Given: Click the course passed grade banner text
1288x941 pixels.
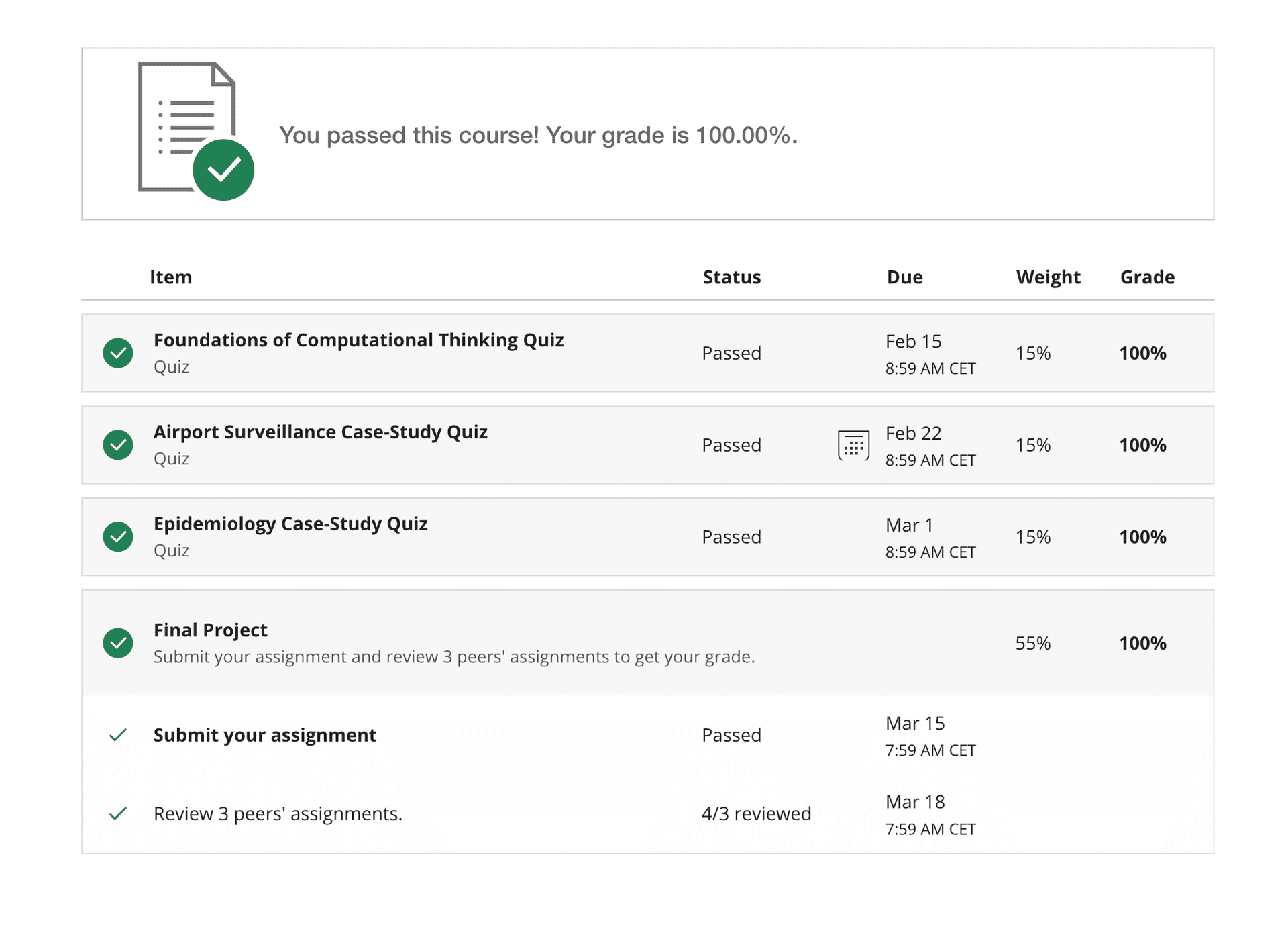Looking at the screenshot, I should [x=538, y=136].
